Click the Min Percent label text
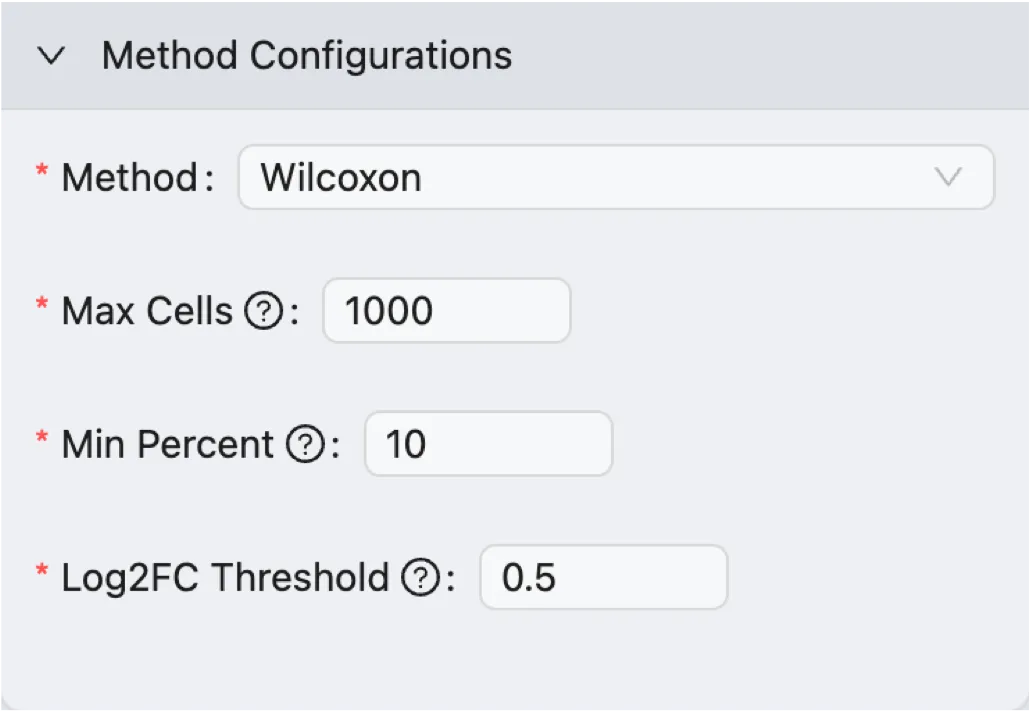The height and width of the screenshot is (711, 1030). pos(167,445)
